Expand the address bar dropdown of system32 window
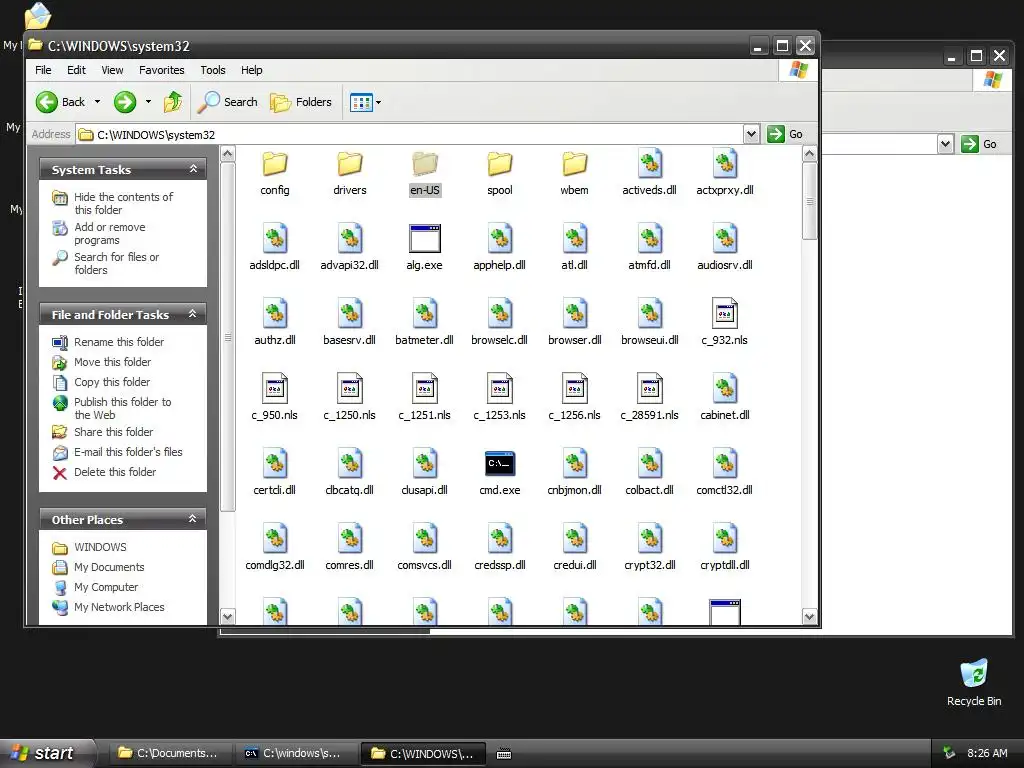Image resolution: width=1024 pixels, height=768 pixels. point(751,135)
